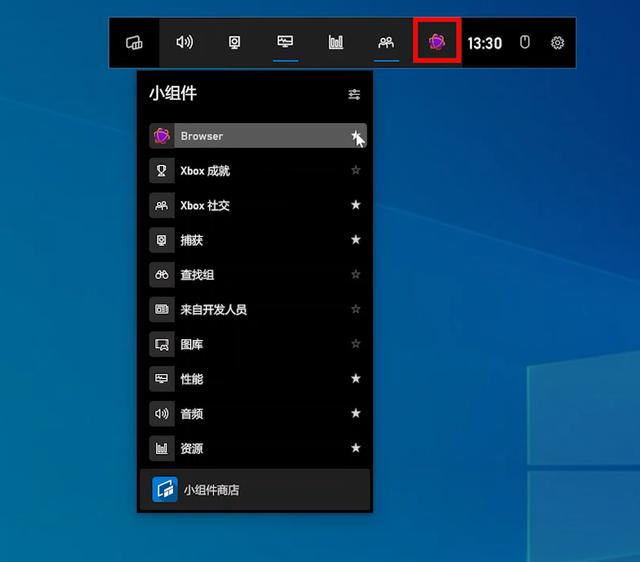Toggle the Performance widget in the top bar

285,42
